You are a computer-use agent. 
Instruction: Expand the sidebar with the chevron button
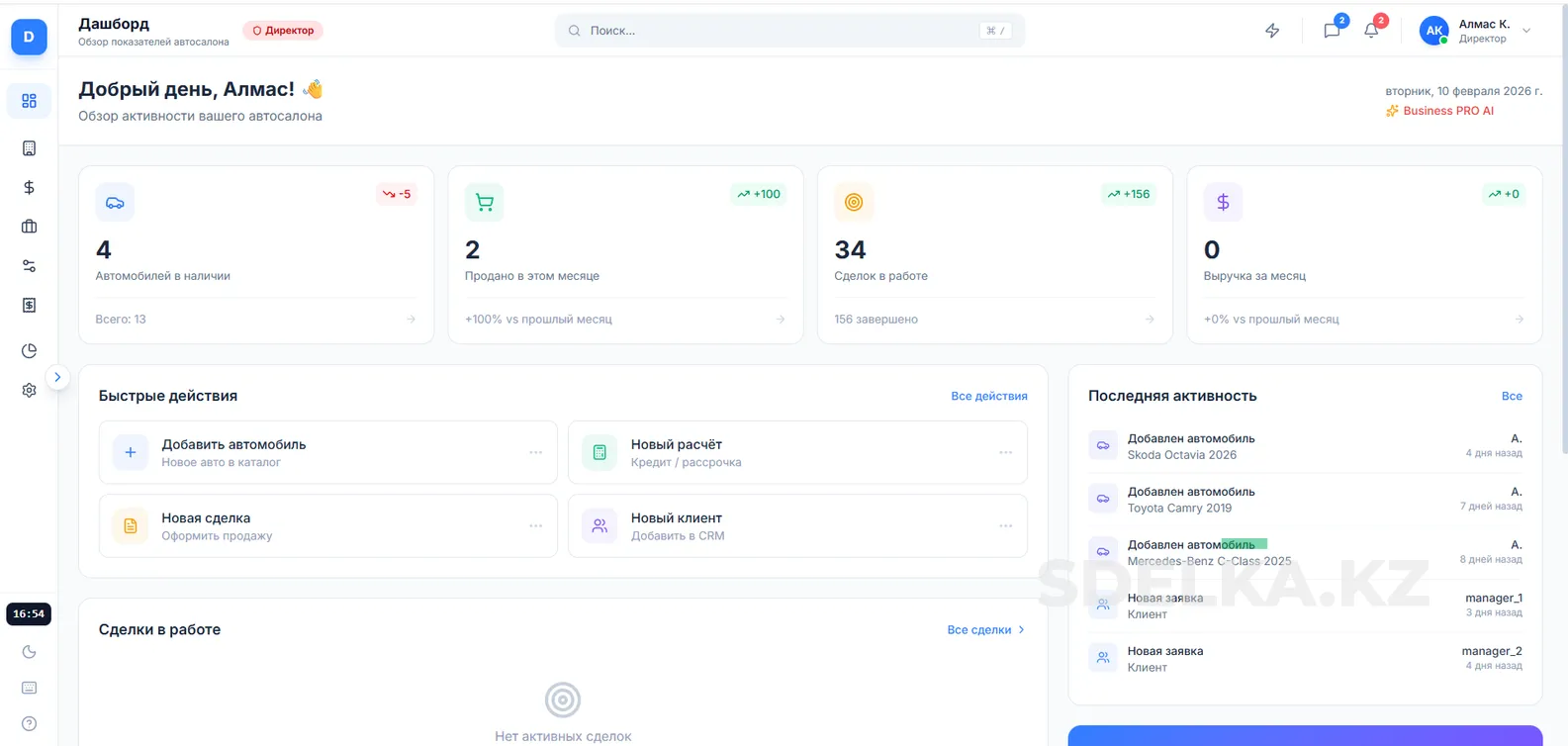[x=57, y=377]
